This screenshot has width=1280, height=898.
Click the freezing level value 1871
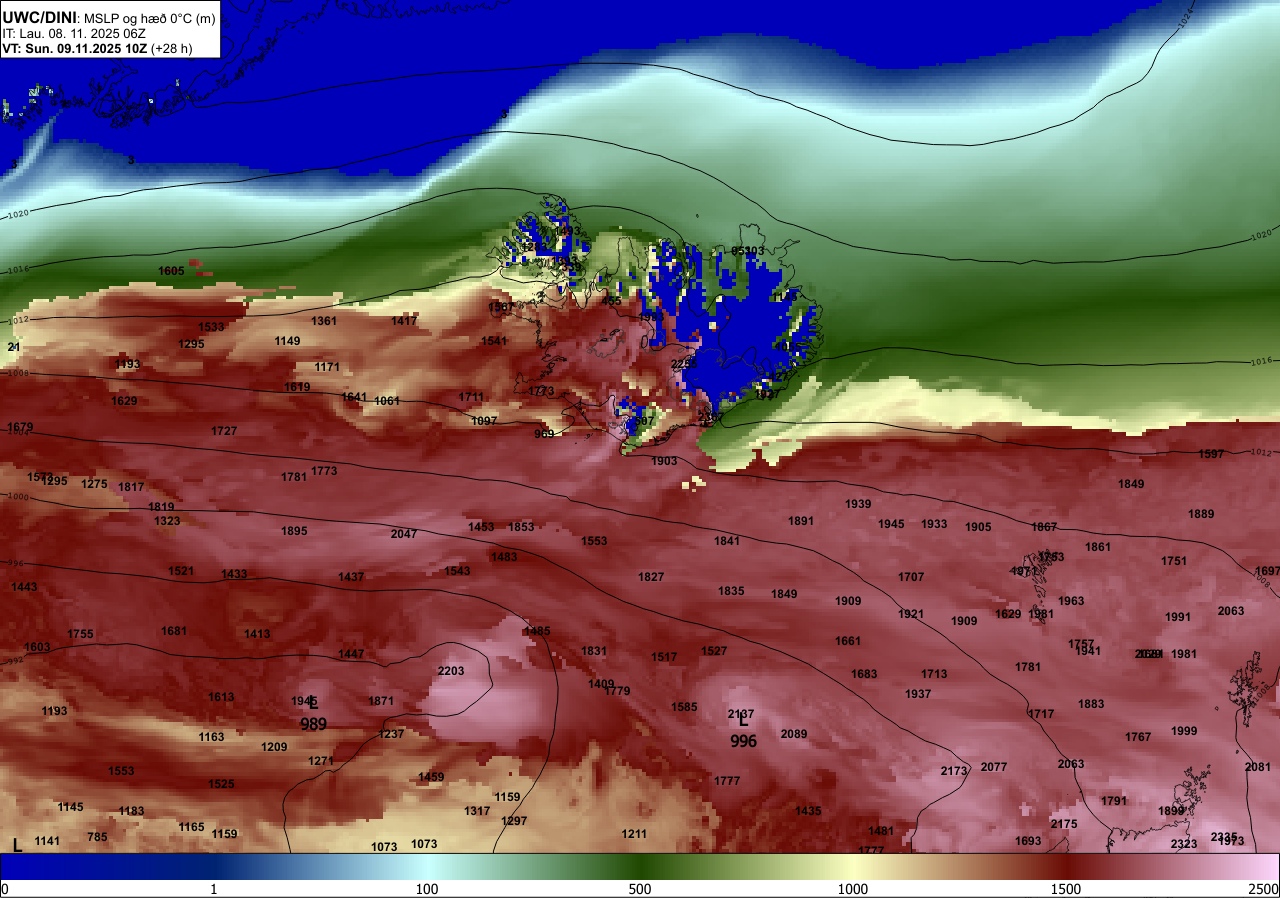[381, 701]
